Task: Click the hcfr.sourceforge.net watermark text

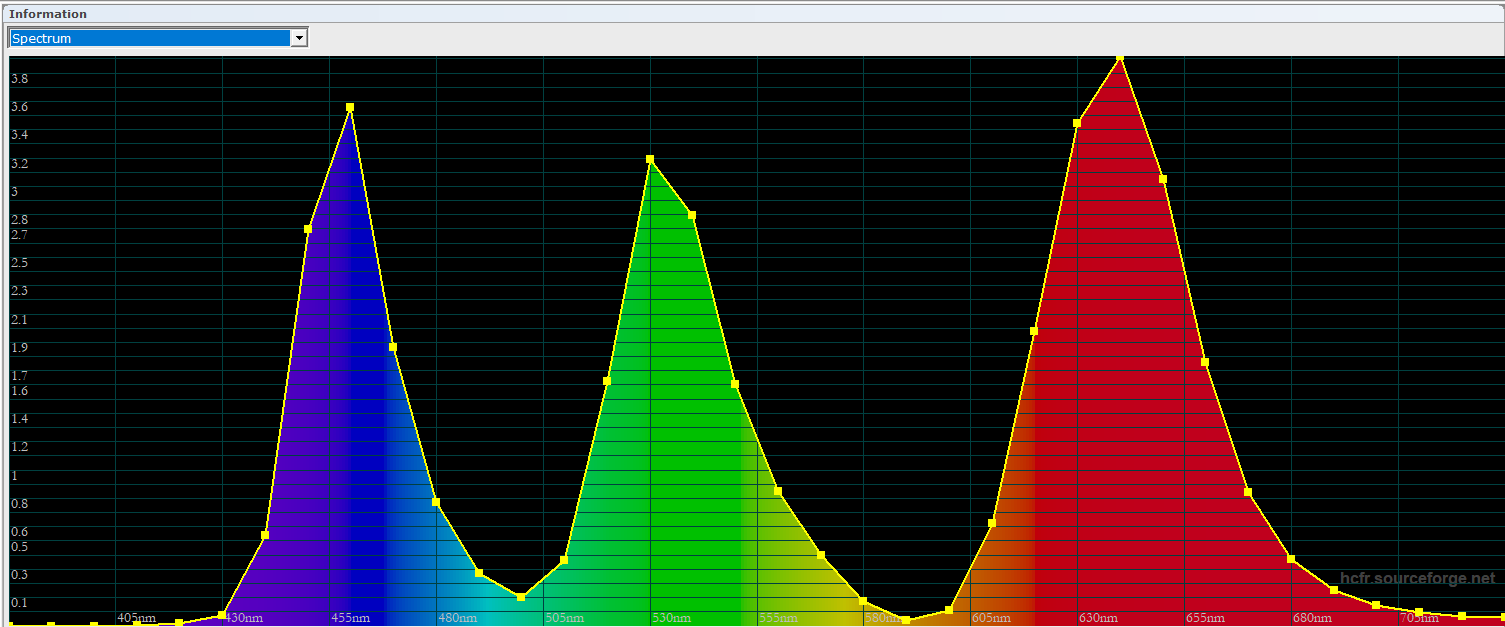Action: click(1417, 578)
